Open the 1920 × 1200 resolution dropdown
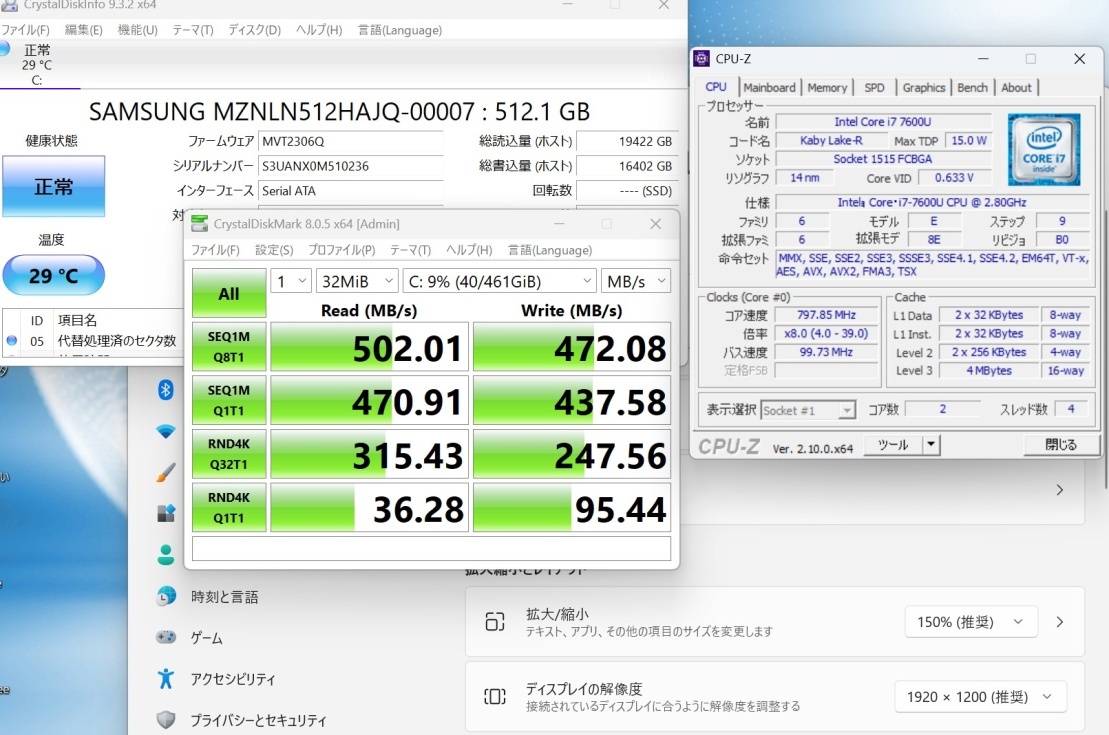Viewport: 1109px width, 735px height. tap(980, 697)
